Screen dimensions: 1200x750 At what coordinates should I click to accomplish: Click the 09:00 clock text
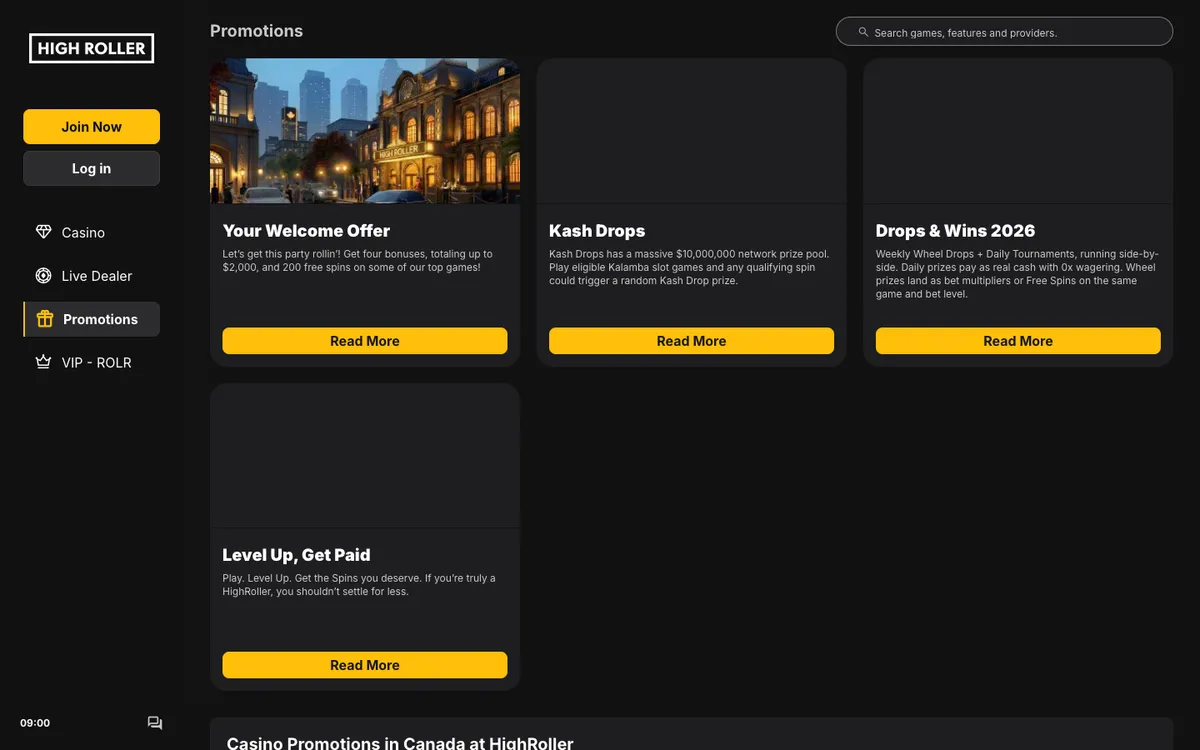35,723
